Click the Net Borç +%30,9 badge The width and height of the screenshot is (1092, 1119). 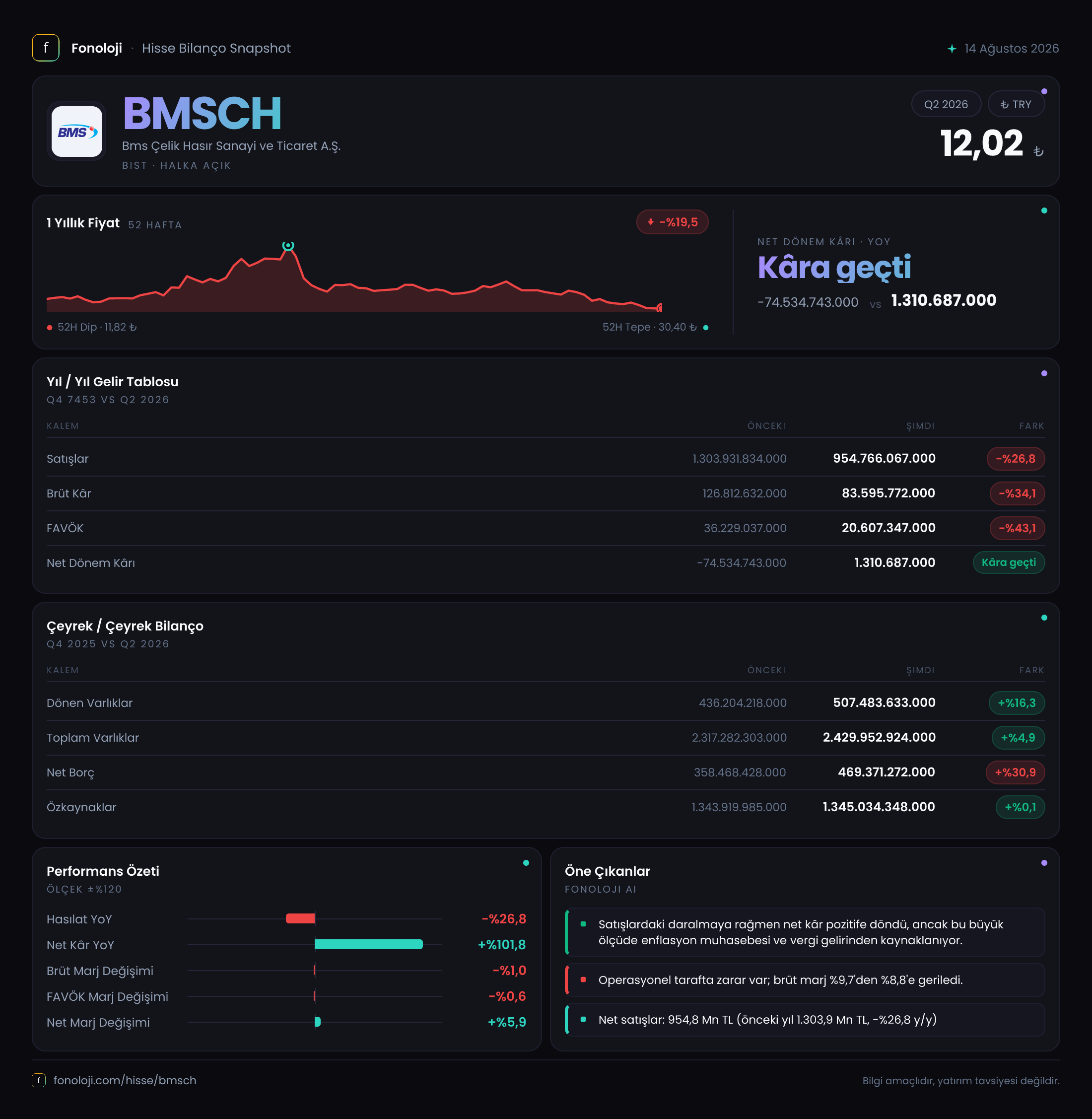tap(1015, 772)
